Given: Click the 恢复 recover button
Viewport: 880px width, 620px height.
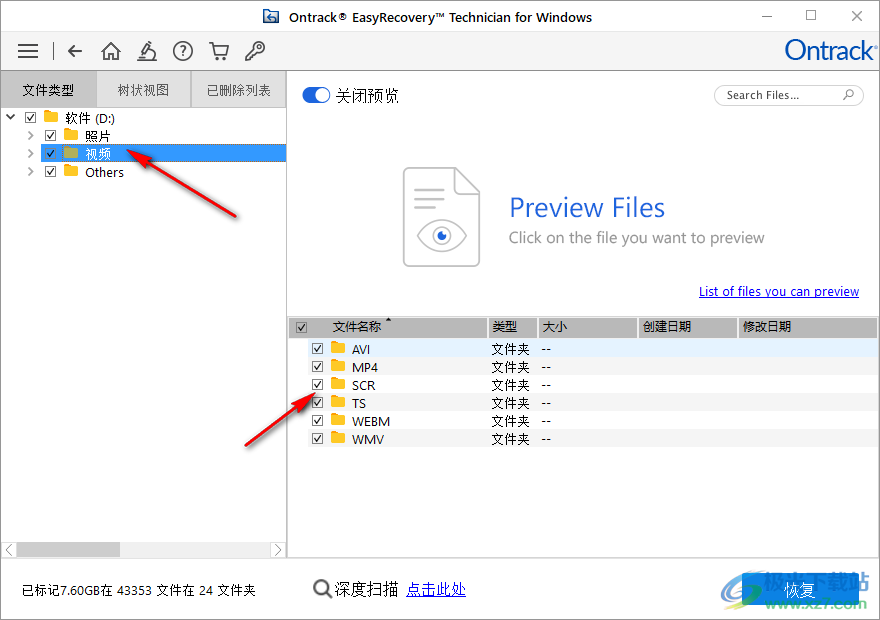Looking at the screenshot, I should coord(800,589).
